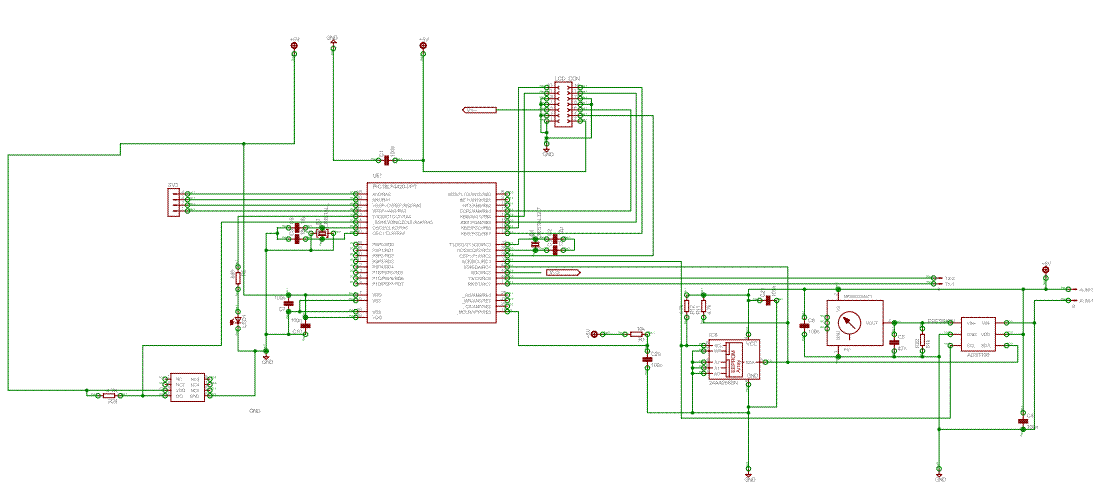Click the JUM2 jumper label

[x=1086, y=290]
